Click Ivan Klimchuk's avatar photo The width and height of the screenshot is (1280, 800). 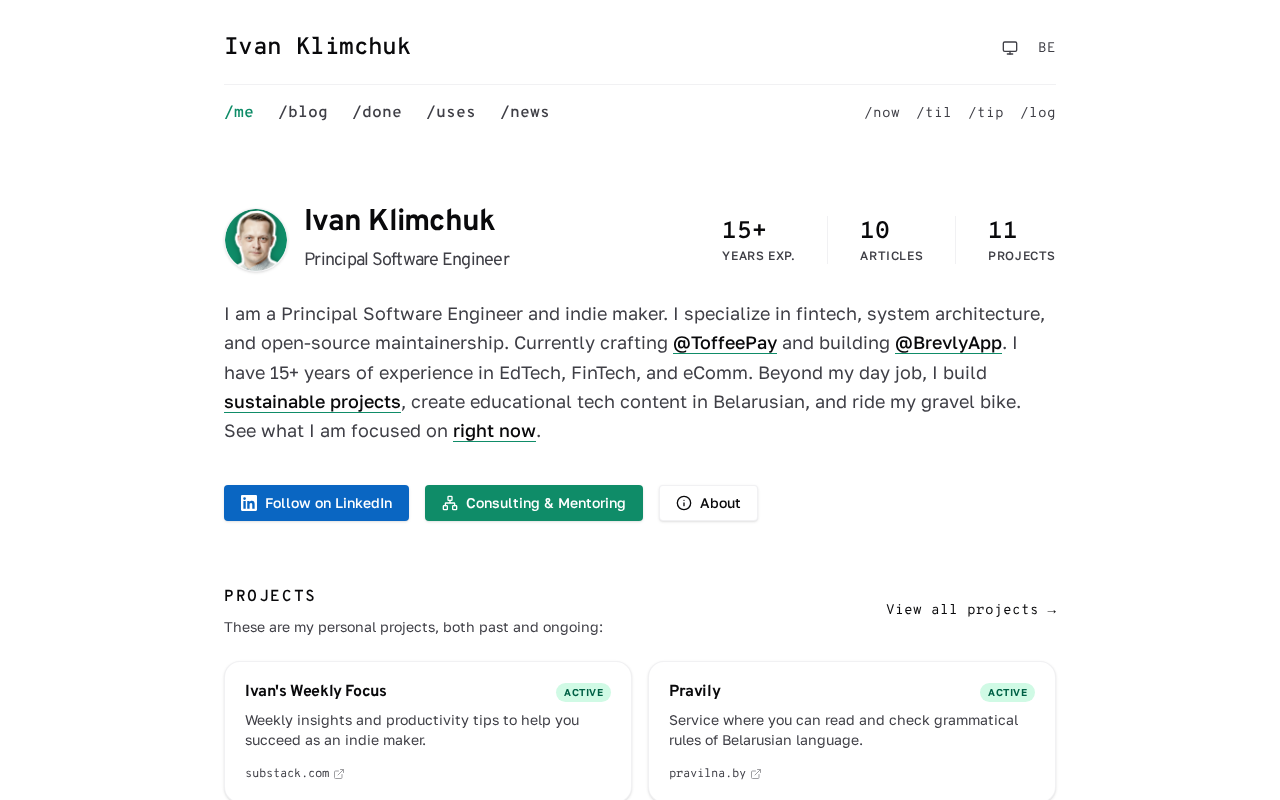pos(256,240)
